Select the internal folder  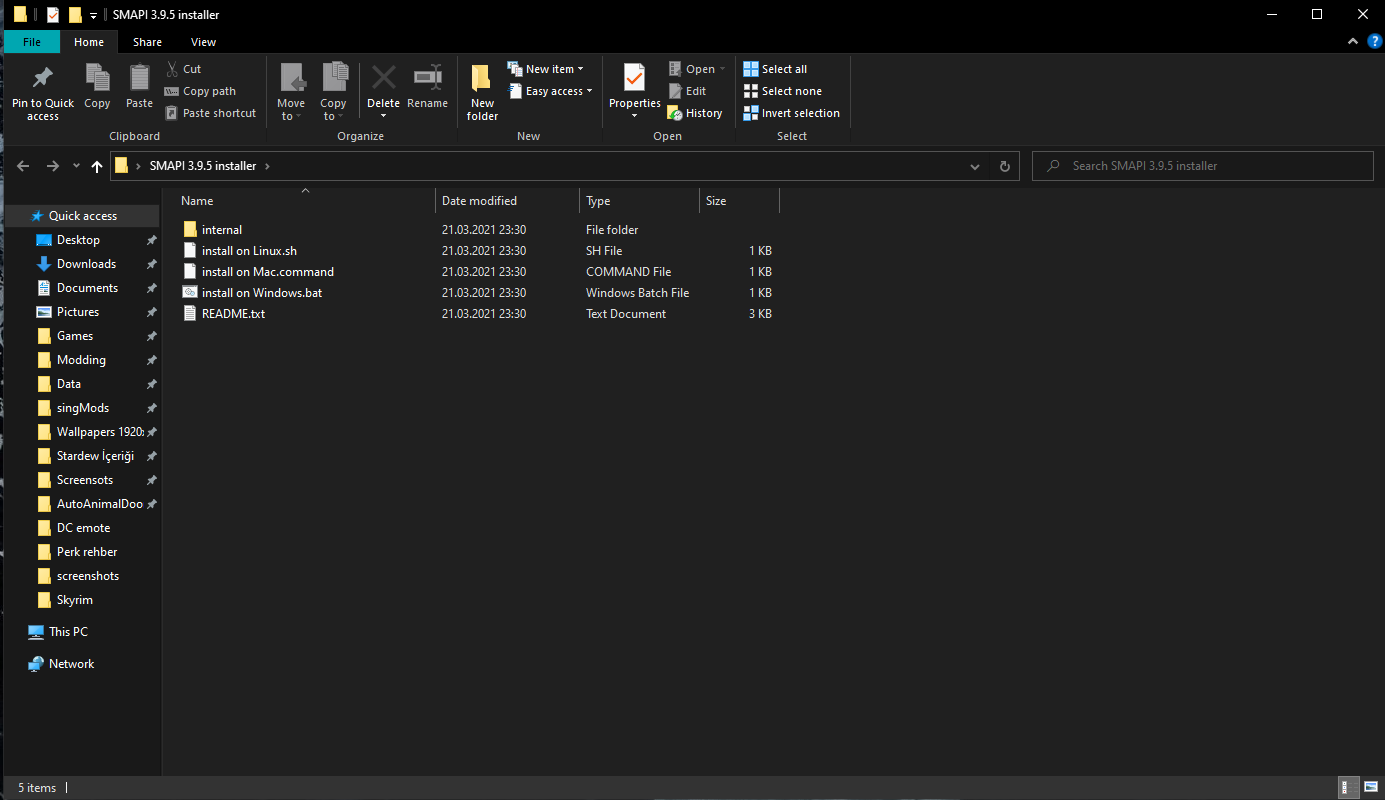[x=222, y=230]
